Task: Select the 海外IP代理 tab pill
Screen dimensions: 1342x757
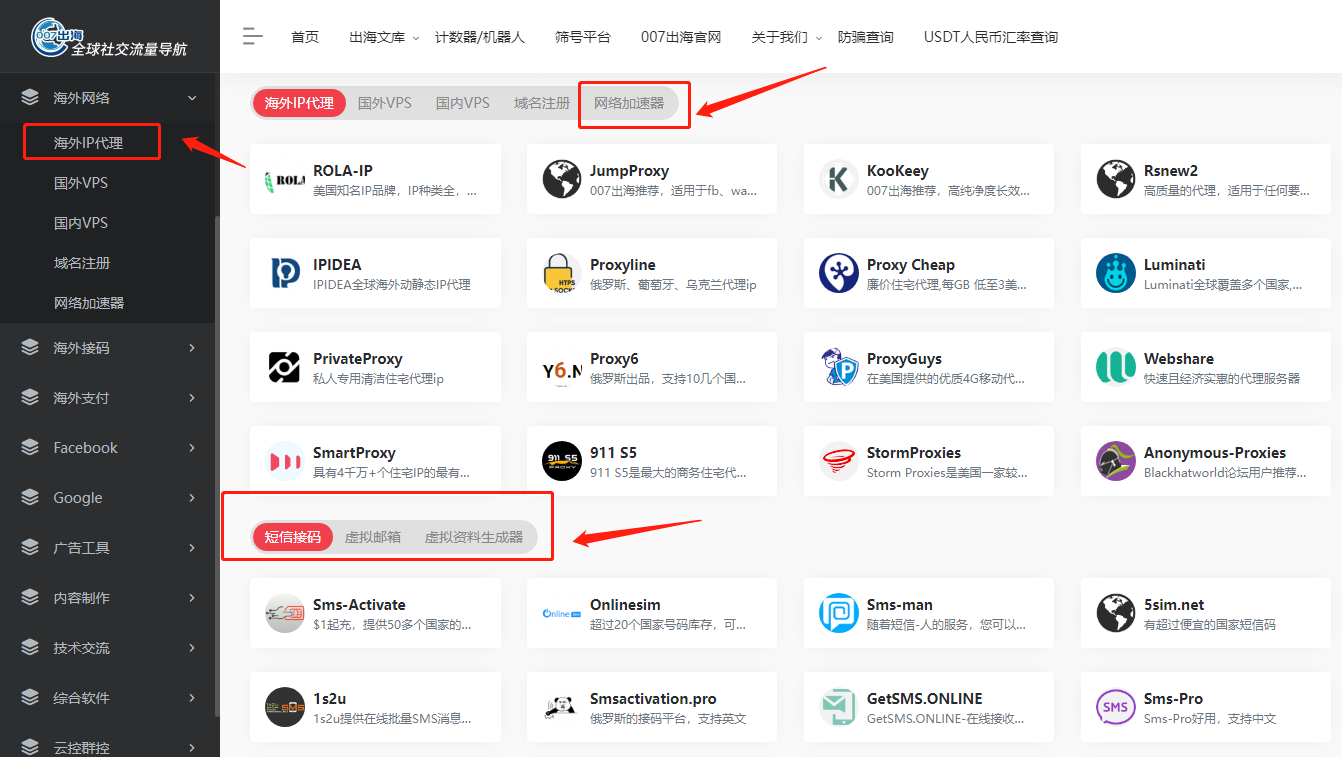Action: (x=299, y=103)
